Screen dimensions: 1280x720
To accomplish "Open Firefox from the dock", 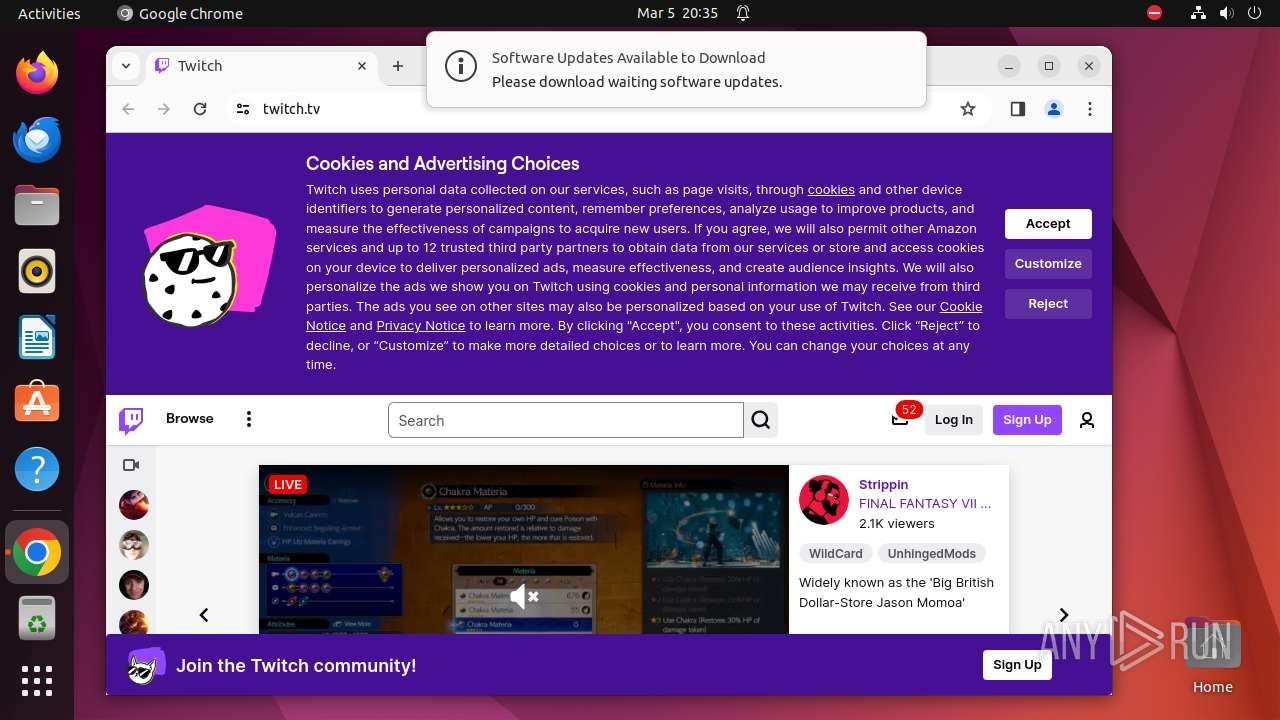I will point(37,73).
